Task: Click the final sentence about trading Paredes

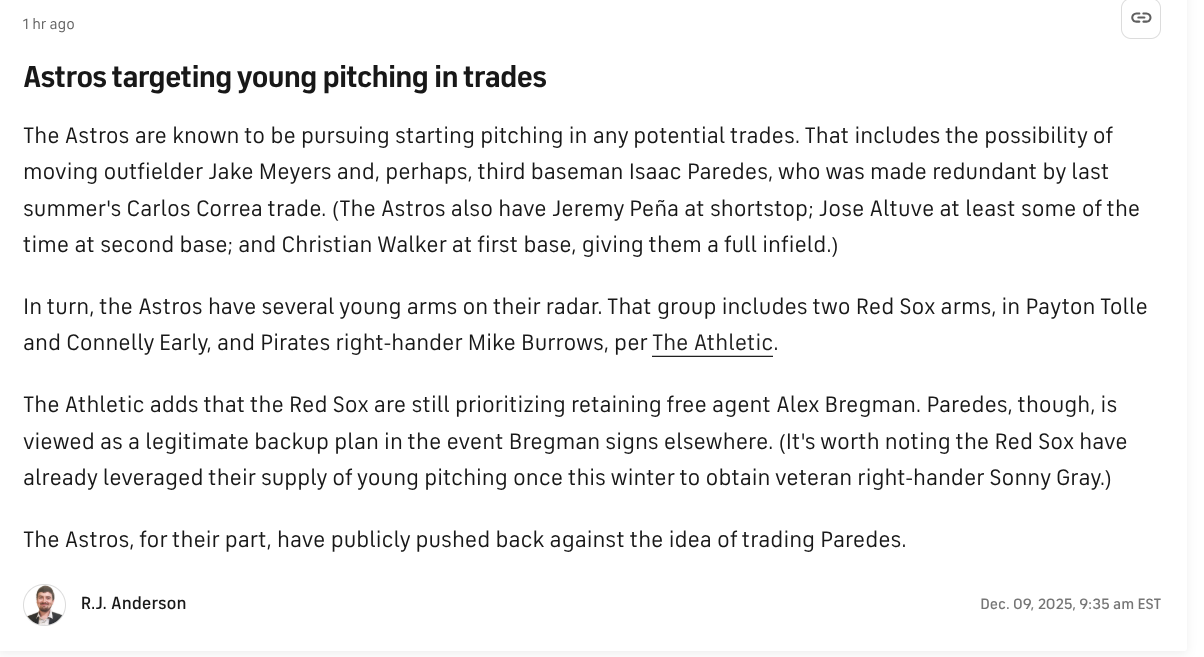Action: tap(464, 540)
